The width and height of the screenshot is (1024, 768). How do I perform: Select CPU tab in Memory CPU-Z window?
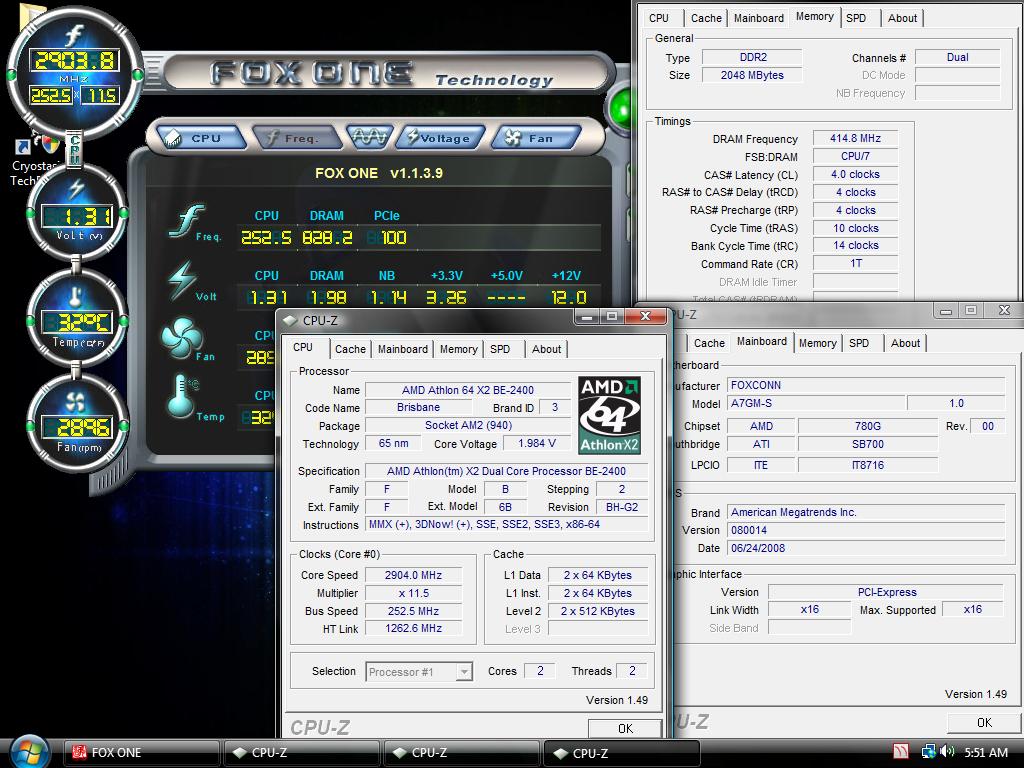click(659, 18)
